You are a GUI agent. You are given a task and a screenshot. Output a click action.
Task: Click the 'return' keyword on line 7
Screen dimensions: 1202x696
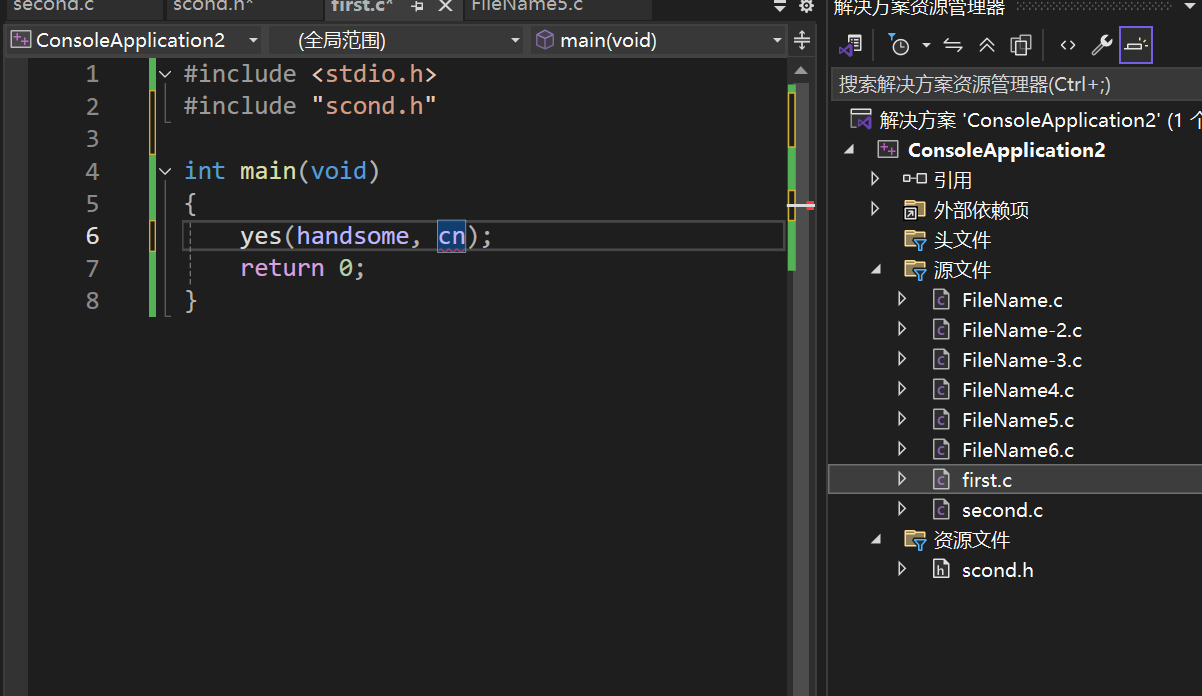point(282,268)
